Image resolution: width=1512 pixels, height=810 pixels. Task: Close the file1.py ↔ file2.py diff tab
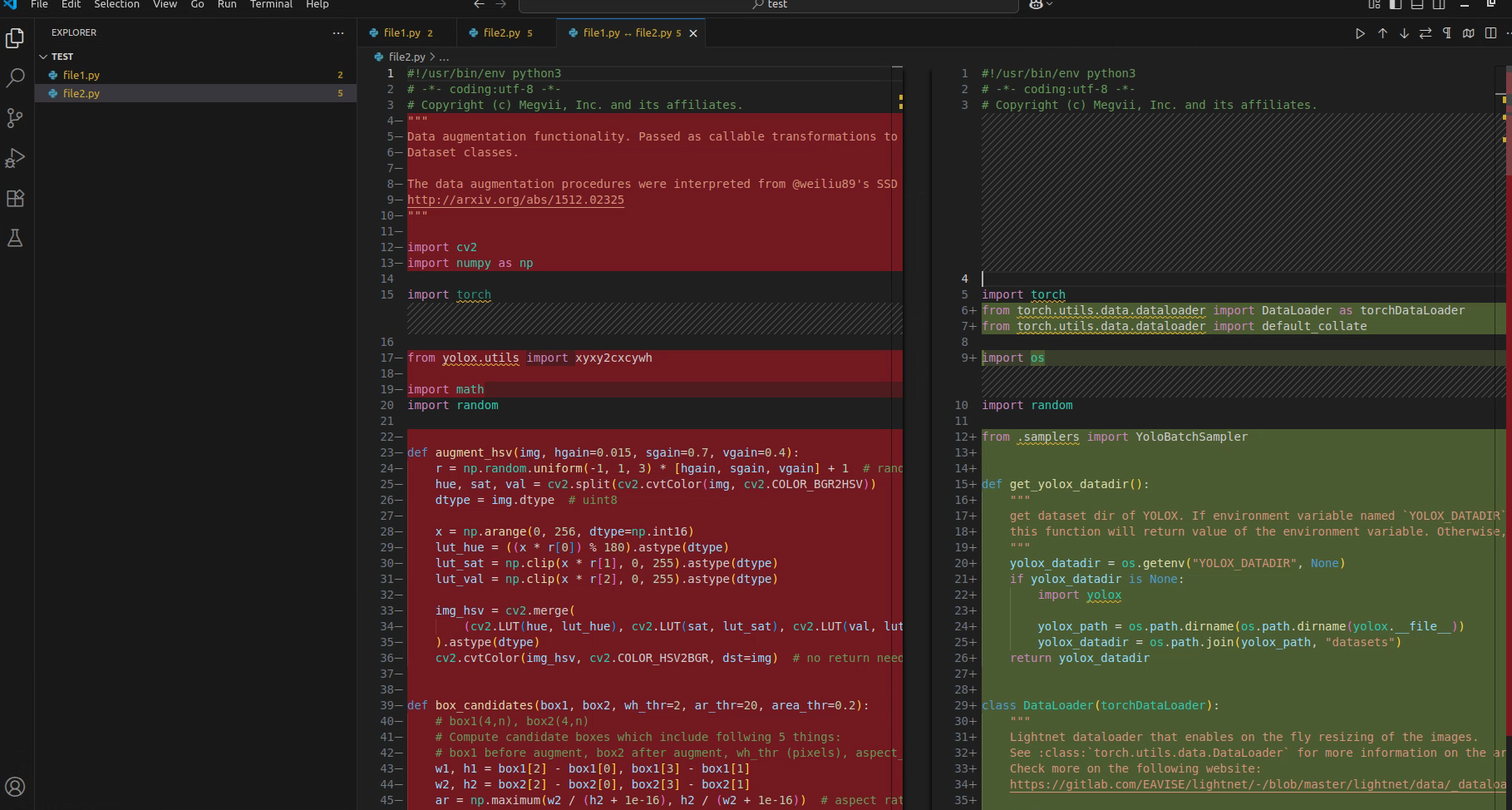click(693, 33)
